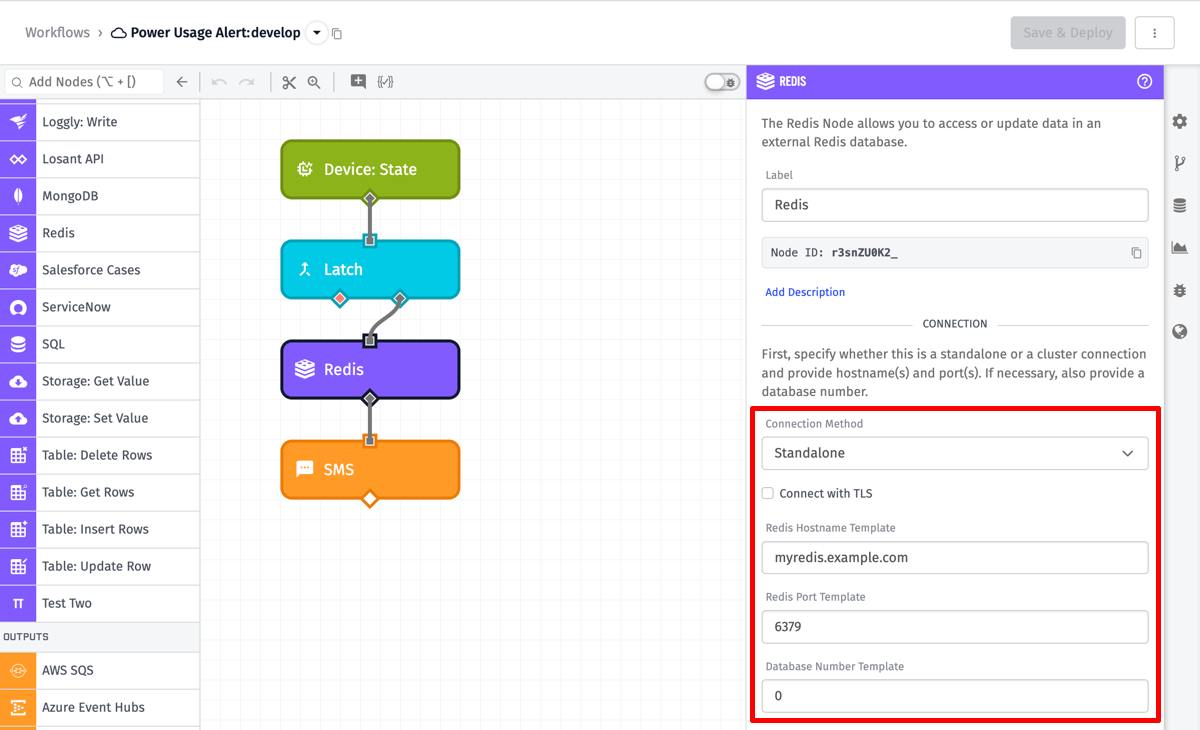
Task: Copy workflow name icon next to version dropdown
Action: pos(337,34)
